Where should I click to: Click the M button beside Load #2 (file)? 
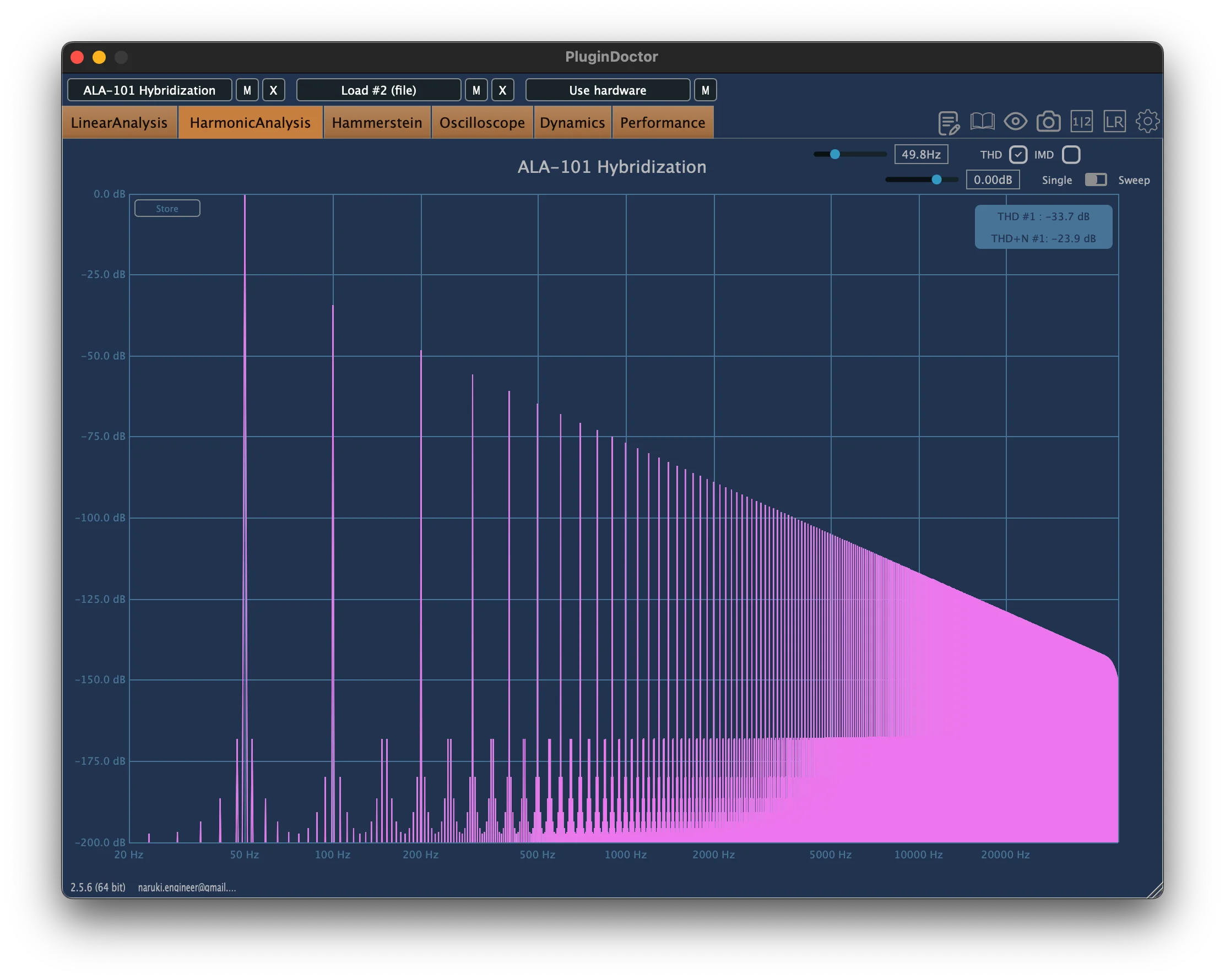pyautogui.click(x=476, y=90)
